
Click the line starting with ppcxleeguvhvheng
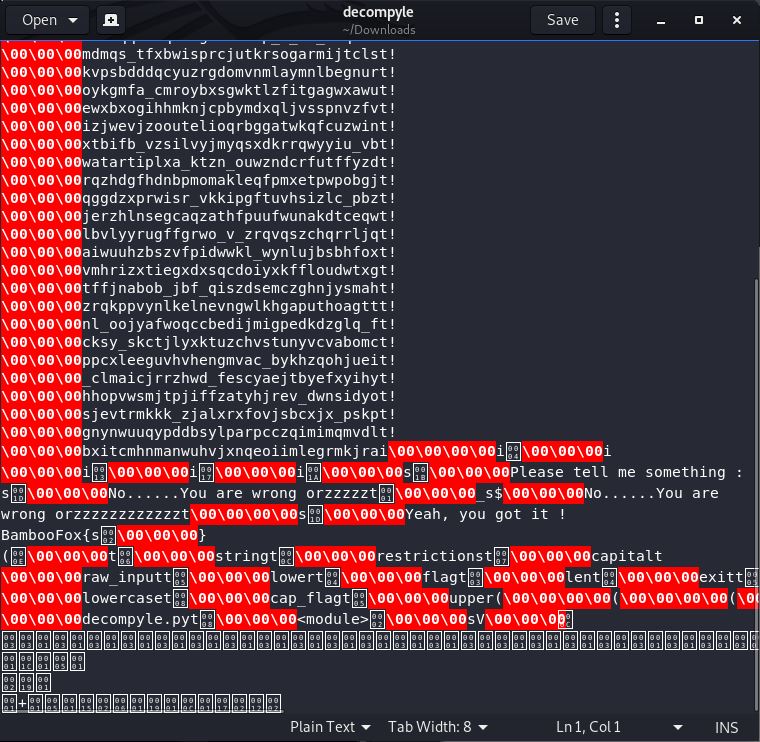198,360
